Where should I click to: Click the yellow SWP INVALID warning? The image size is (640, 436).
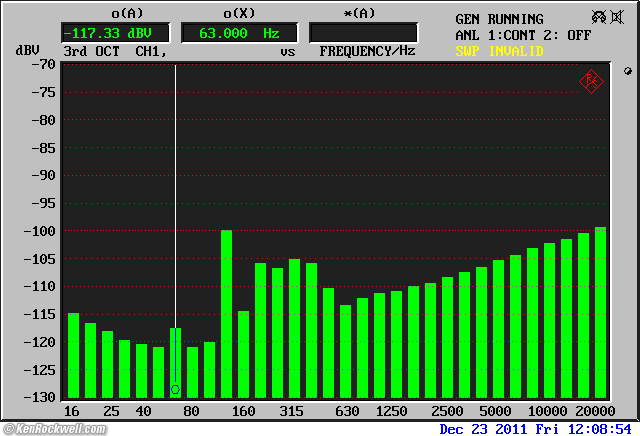click(x=499, y=50)
